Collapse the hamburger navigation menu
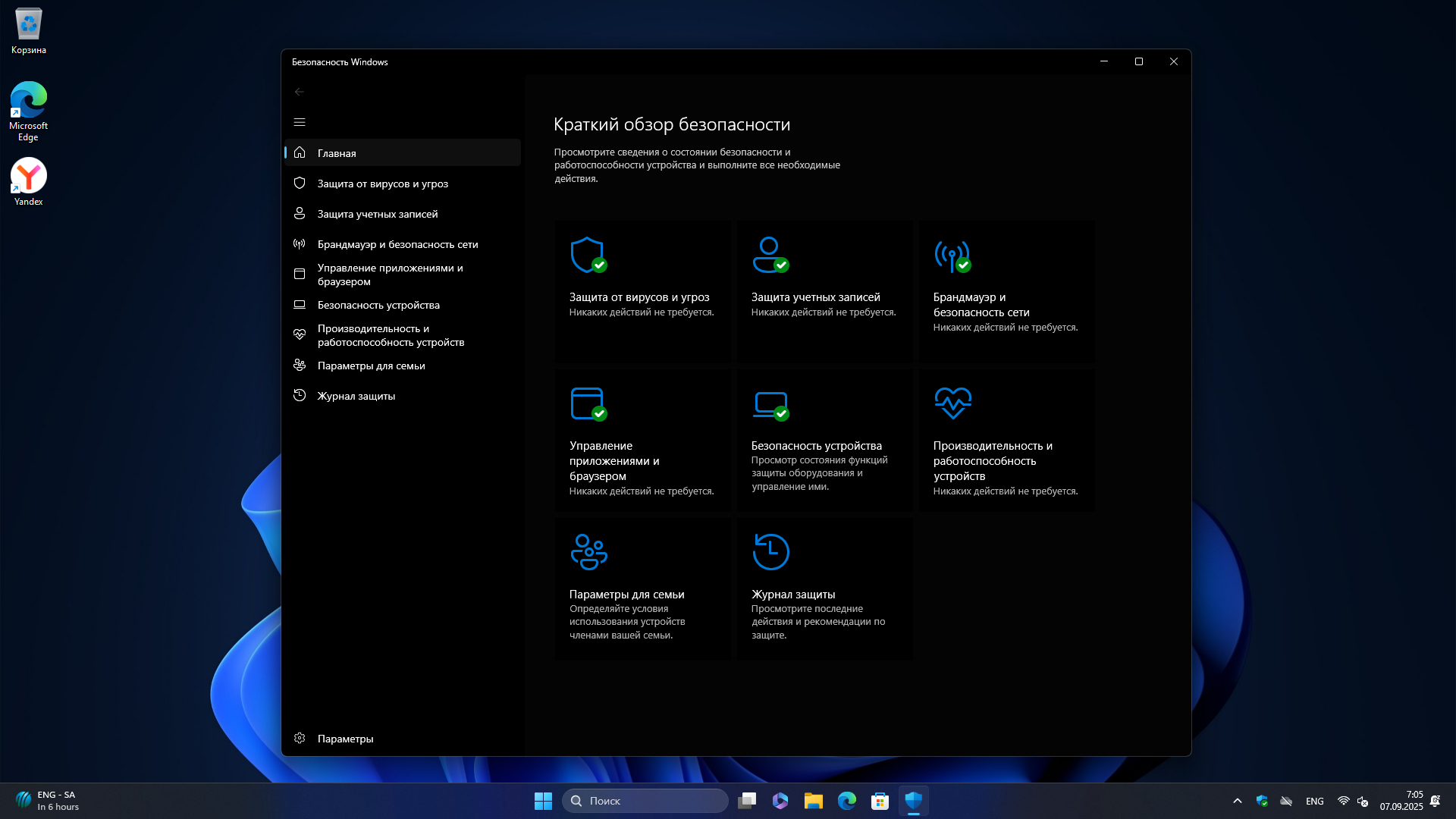This screenshot has height=819, width=1456. 300,122
